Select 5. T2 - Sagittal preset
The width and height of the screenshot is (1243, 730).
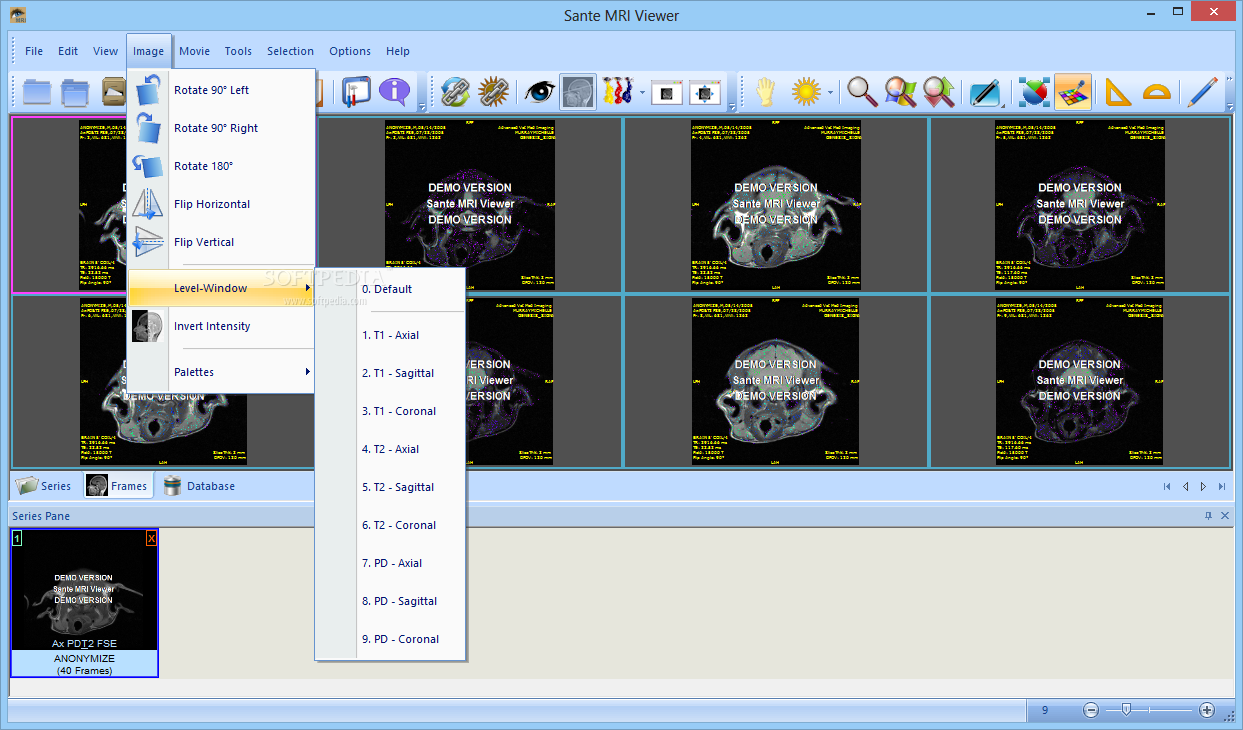[391, 487]
